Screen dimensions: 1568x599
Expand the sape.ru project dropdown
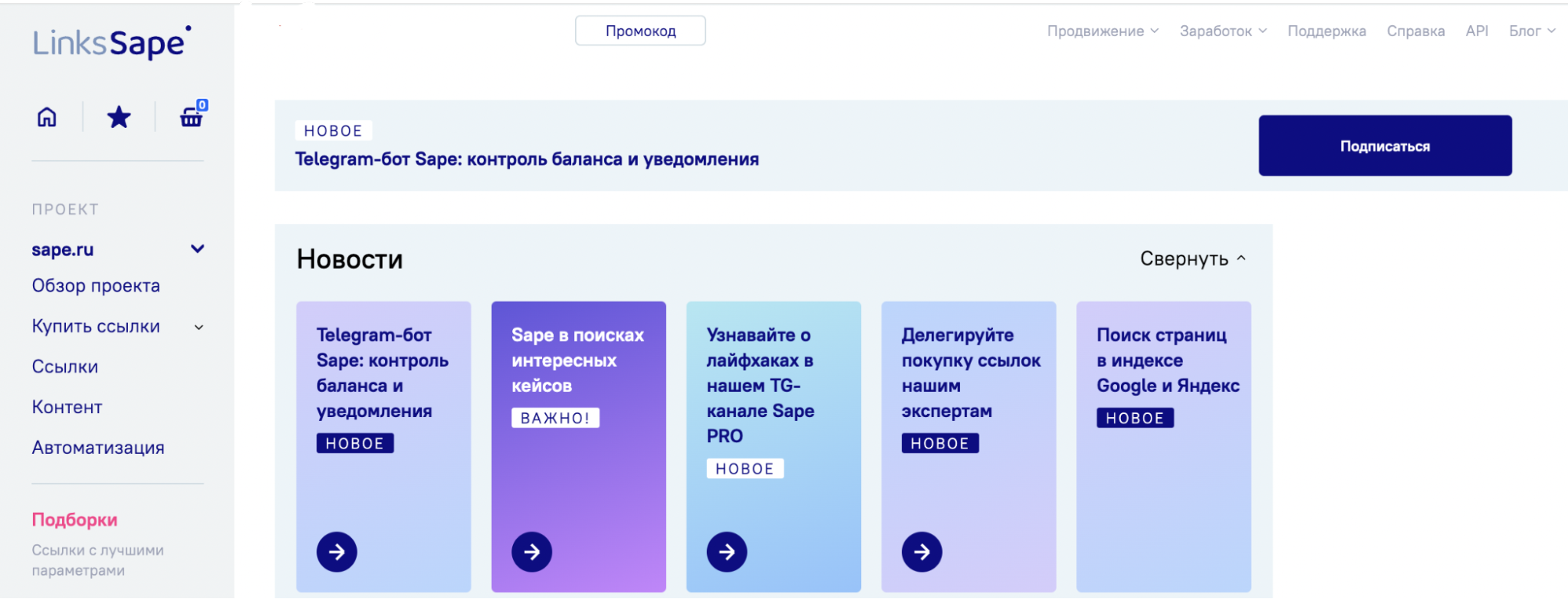pyautogui.click(x=198, y=249)
